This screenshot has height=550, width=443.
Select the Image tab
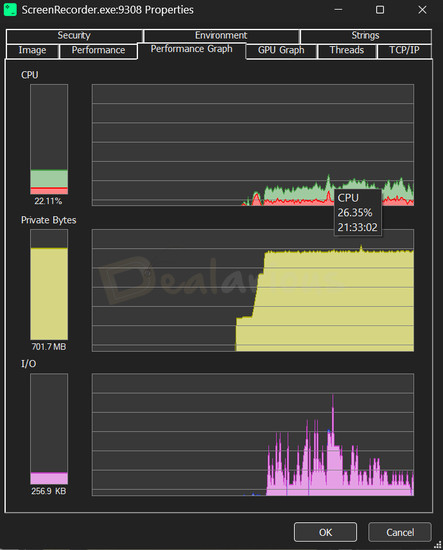point(32,51)
